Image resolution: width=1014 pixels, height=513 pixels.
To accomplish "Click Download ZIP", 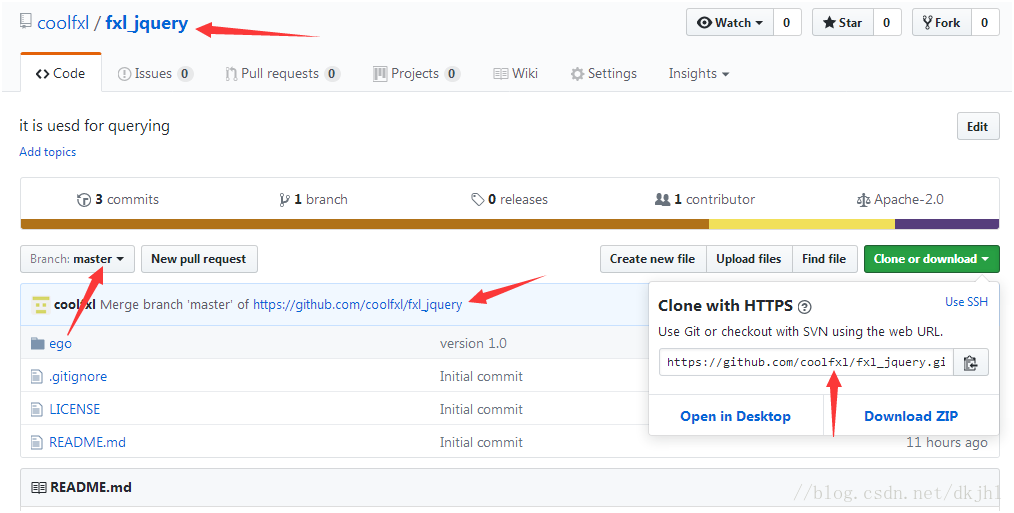I will click(x=911, y=417).
